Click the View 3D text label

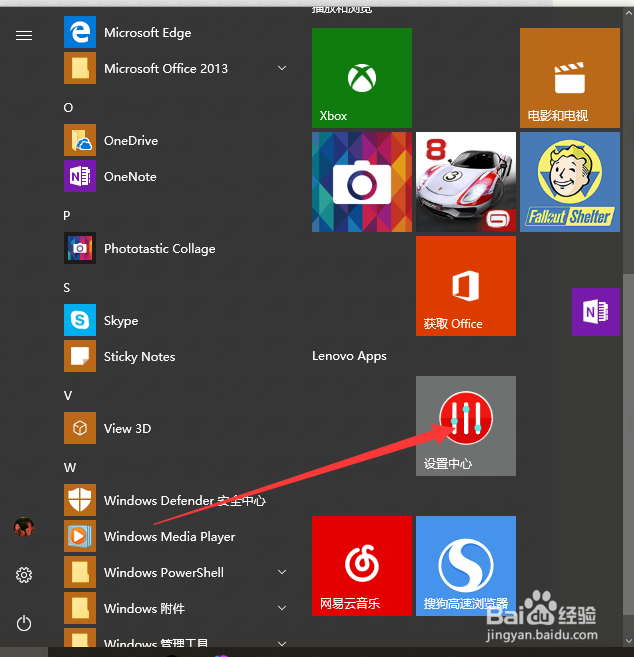point(127,429)
